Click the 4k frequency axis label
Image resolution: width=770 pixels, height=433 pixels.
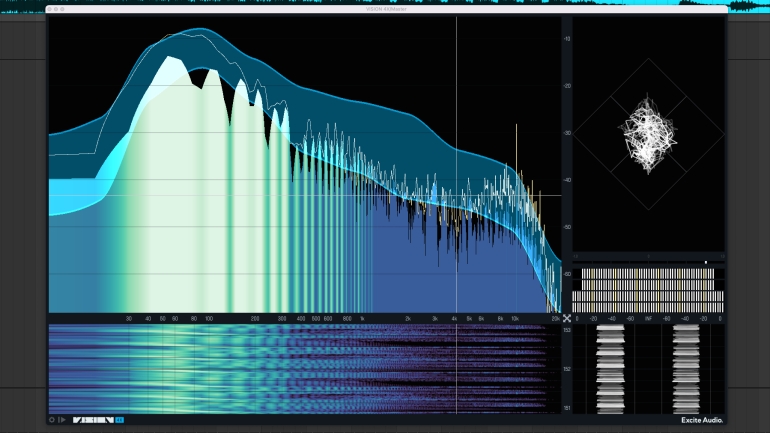455,318
